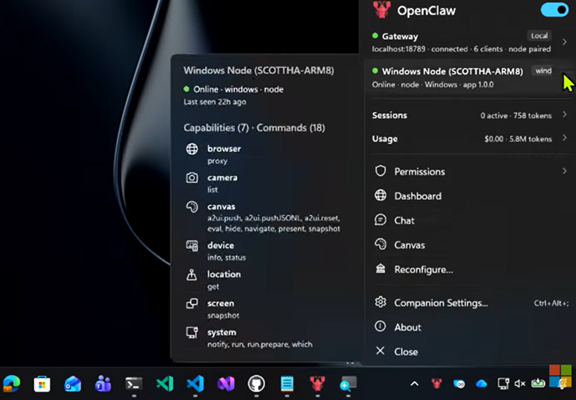
Task: Click the Close X icon in menu
Action: point(381,351)
